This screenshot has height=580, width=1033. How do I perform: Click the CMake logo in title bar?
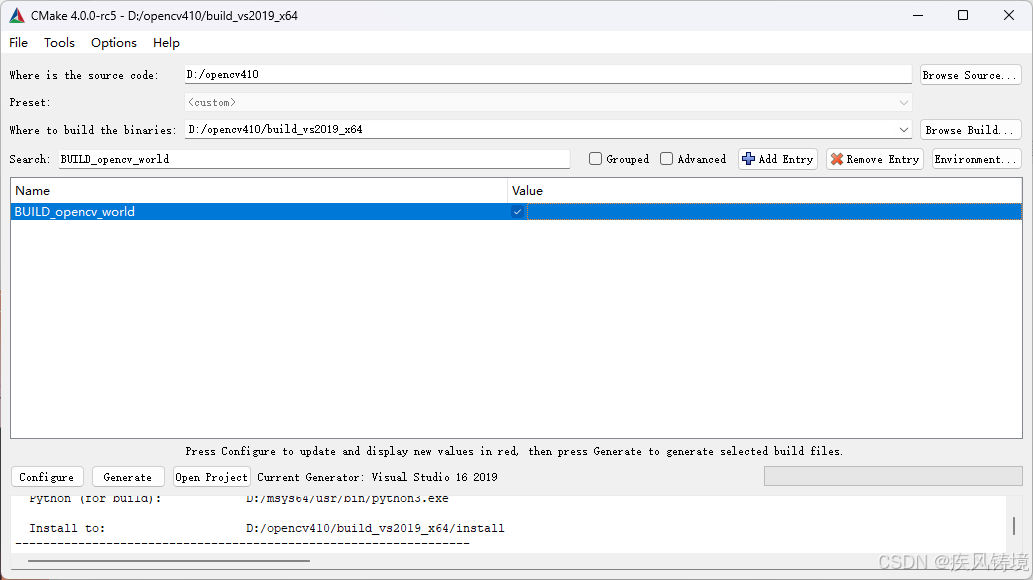(x=16, y=15)
